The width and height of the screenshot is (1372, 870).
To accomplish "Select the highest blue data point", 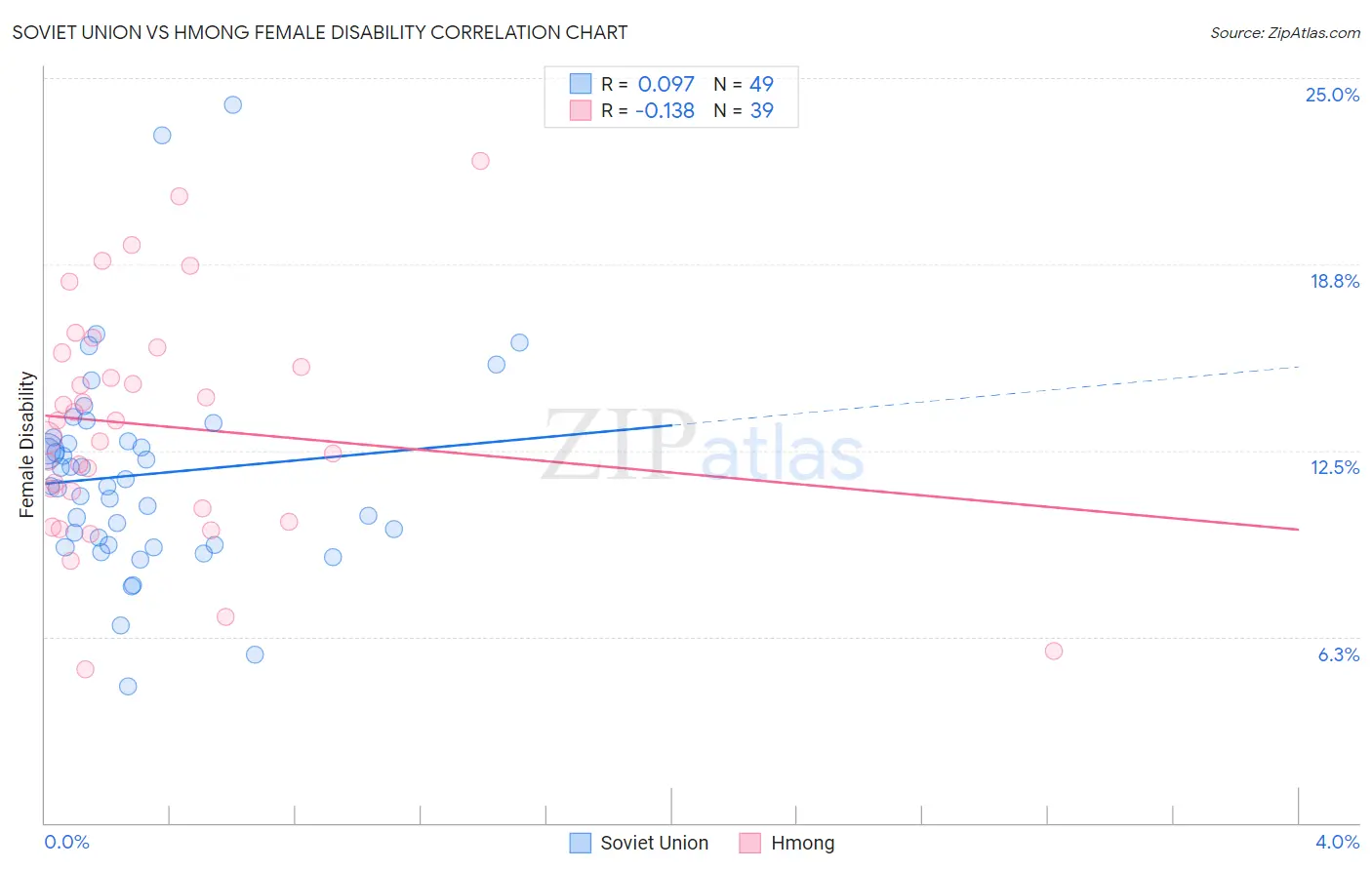I will pyautogui.click(x=233, y=104).
